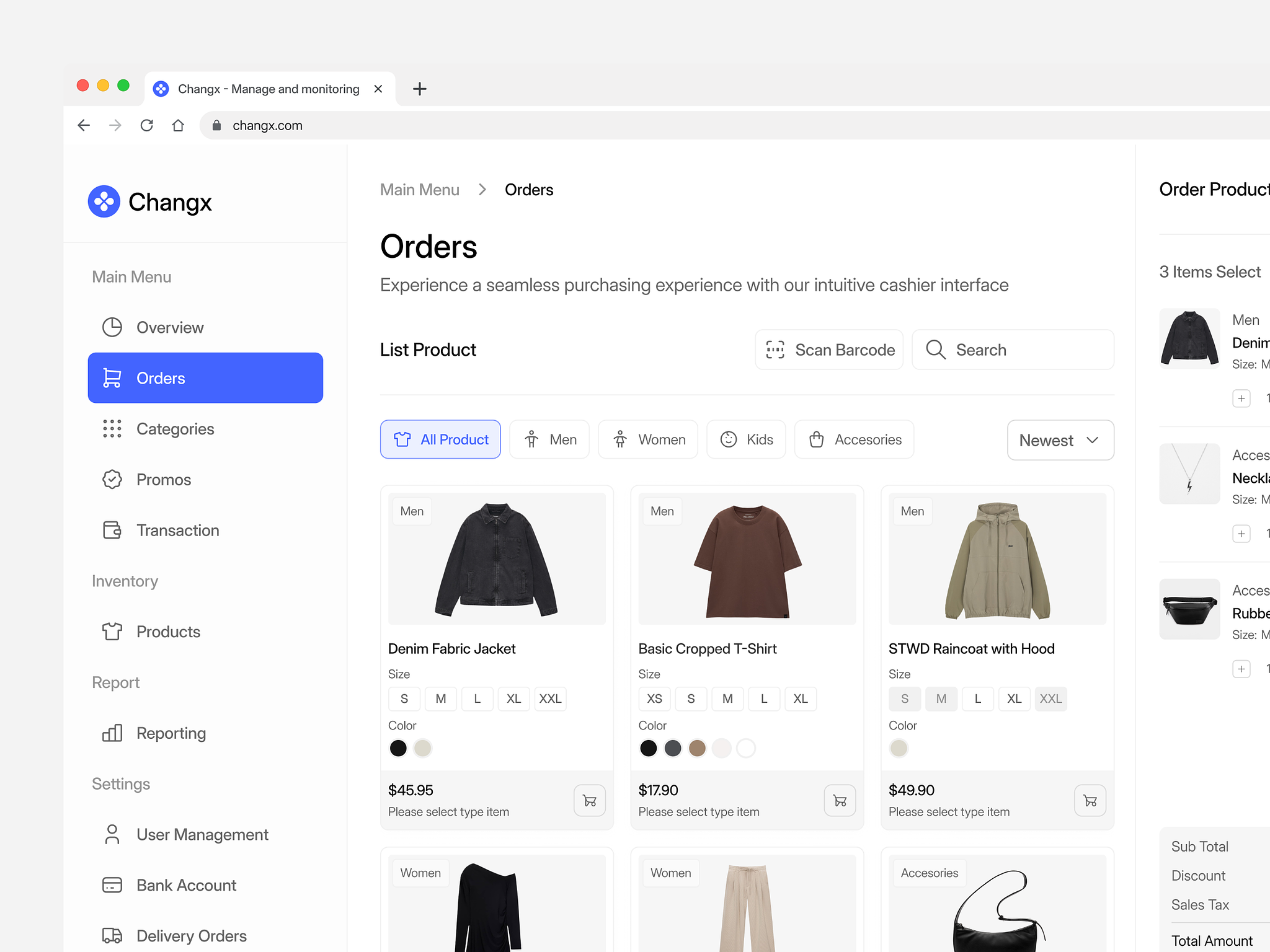Select size XL for Basic Cropped T-Shirt
Viewport: 1270px width, 952px height.
801,699
